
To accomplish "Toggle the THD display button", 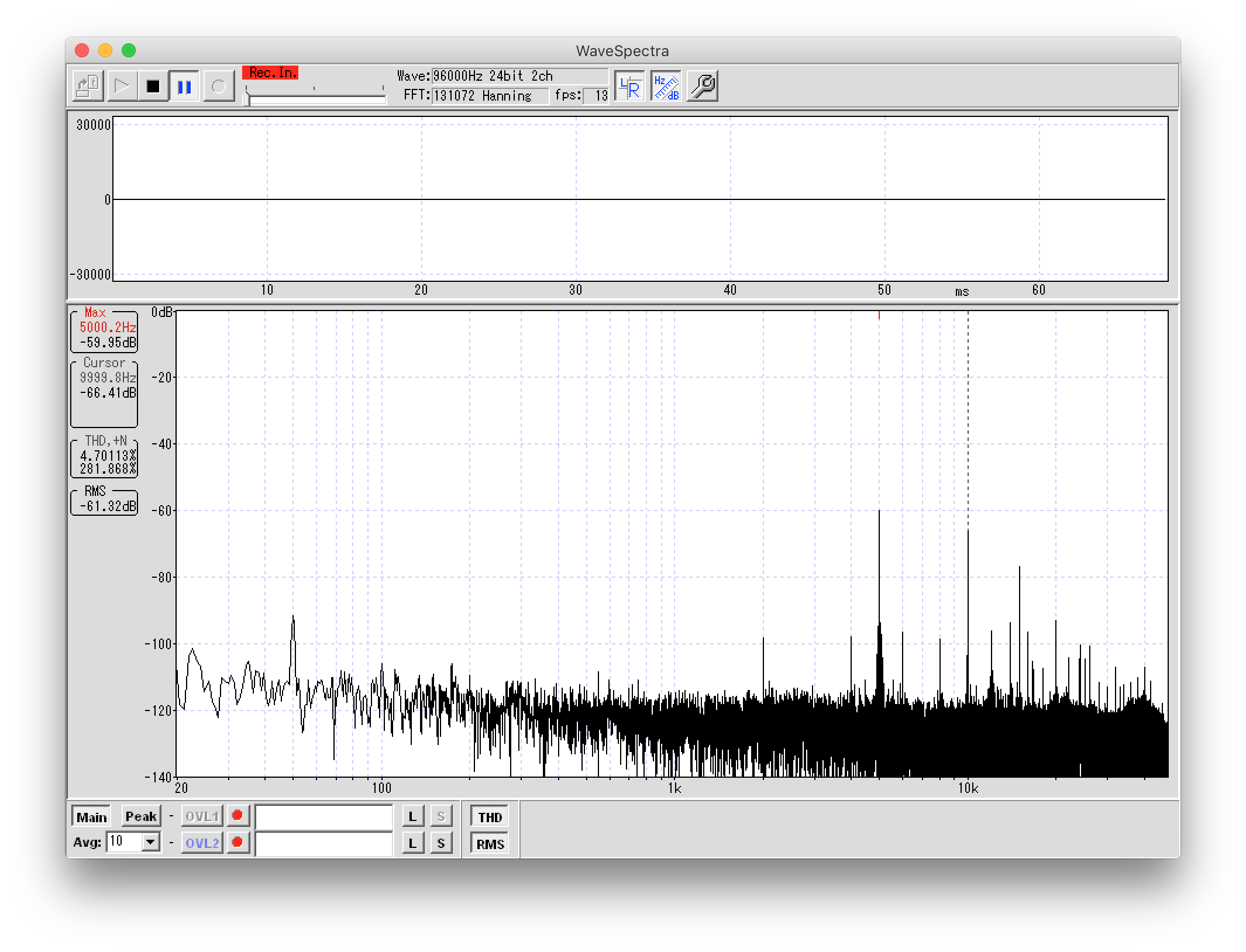I will (x=490, y=817).
